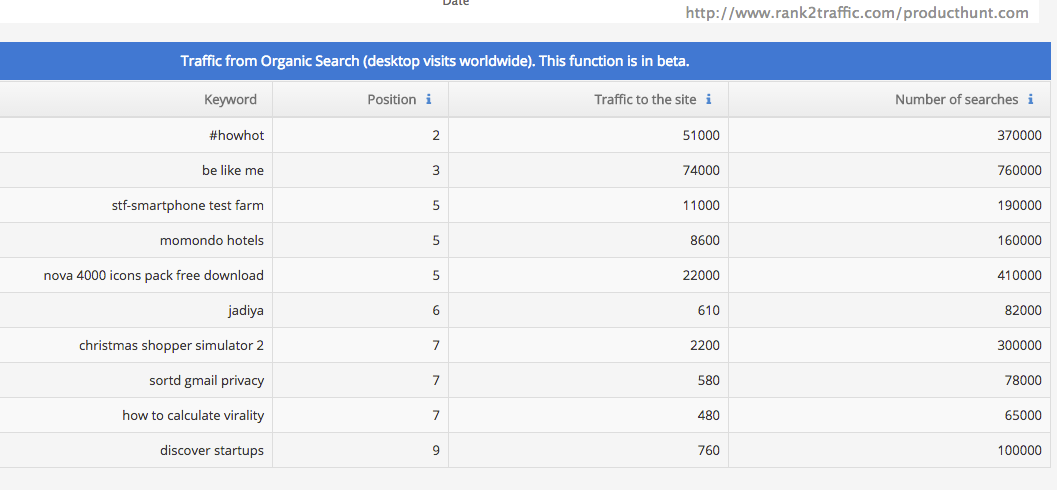Viewport: 1057px width, 490px height.
Task: Click traffic value 74000
Action: click(701, 171)
